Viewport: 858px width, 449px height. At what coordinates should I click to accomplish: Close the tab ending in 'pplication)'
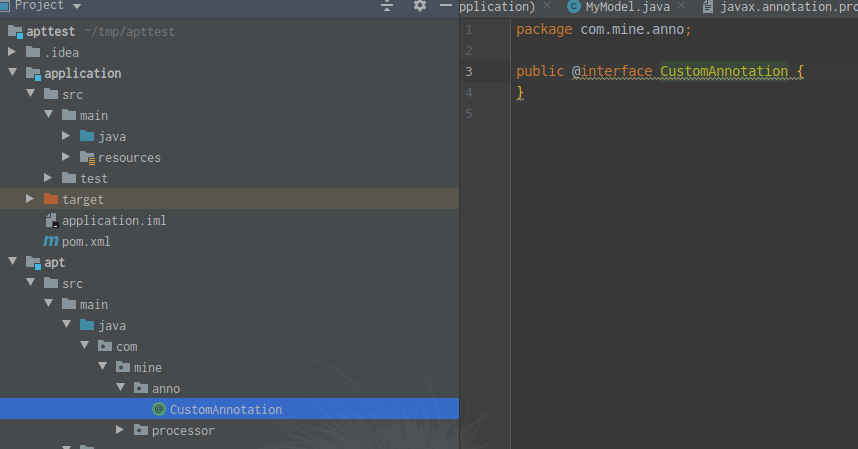[x=547, y=5]
